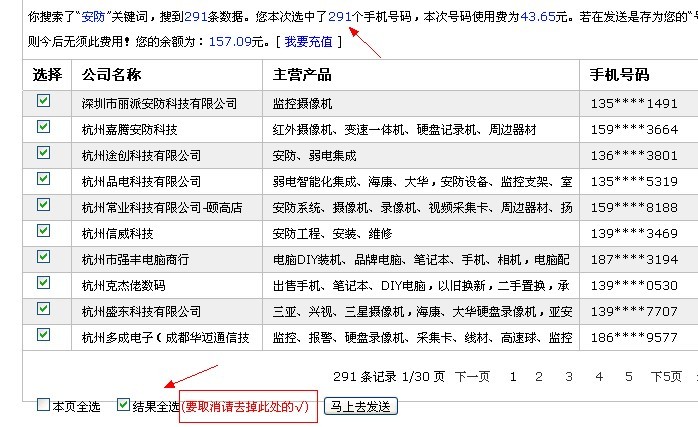Open the 我要充值 recharge link
The height and width of the screenshot is (427, 698).
click(312, 41)
